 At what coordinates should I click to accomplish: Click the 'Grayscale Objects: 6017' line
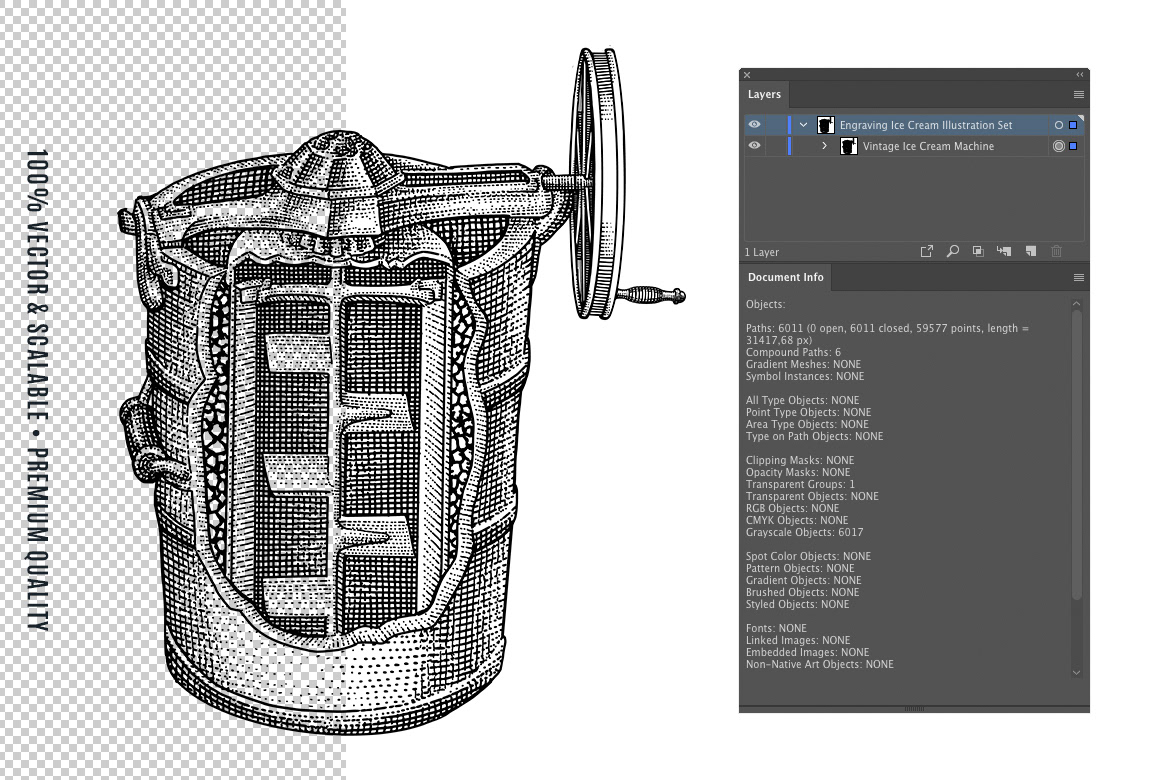coord(804,532)
